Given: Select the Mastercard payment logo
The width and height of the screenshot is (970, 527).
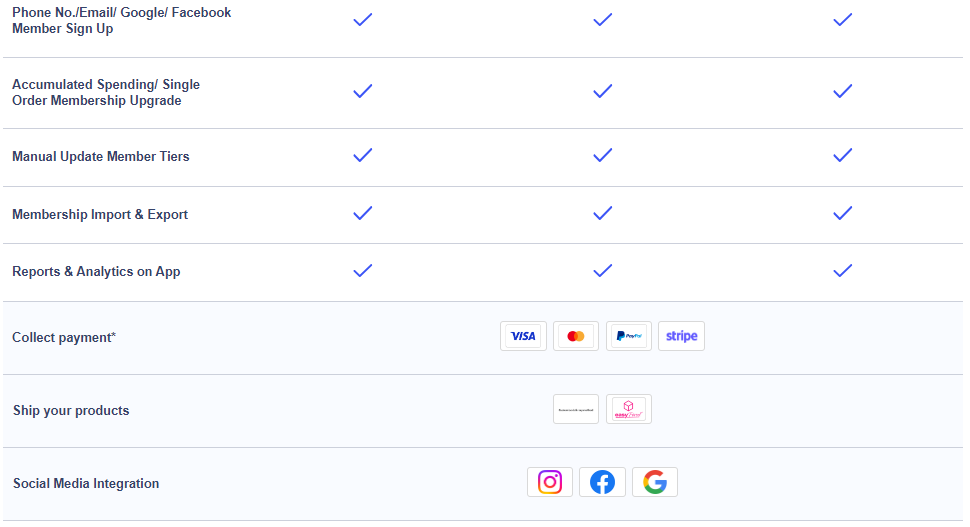Looking at the screenshot, I should tap(576, 336).
